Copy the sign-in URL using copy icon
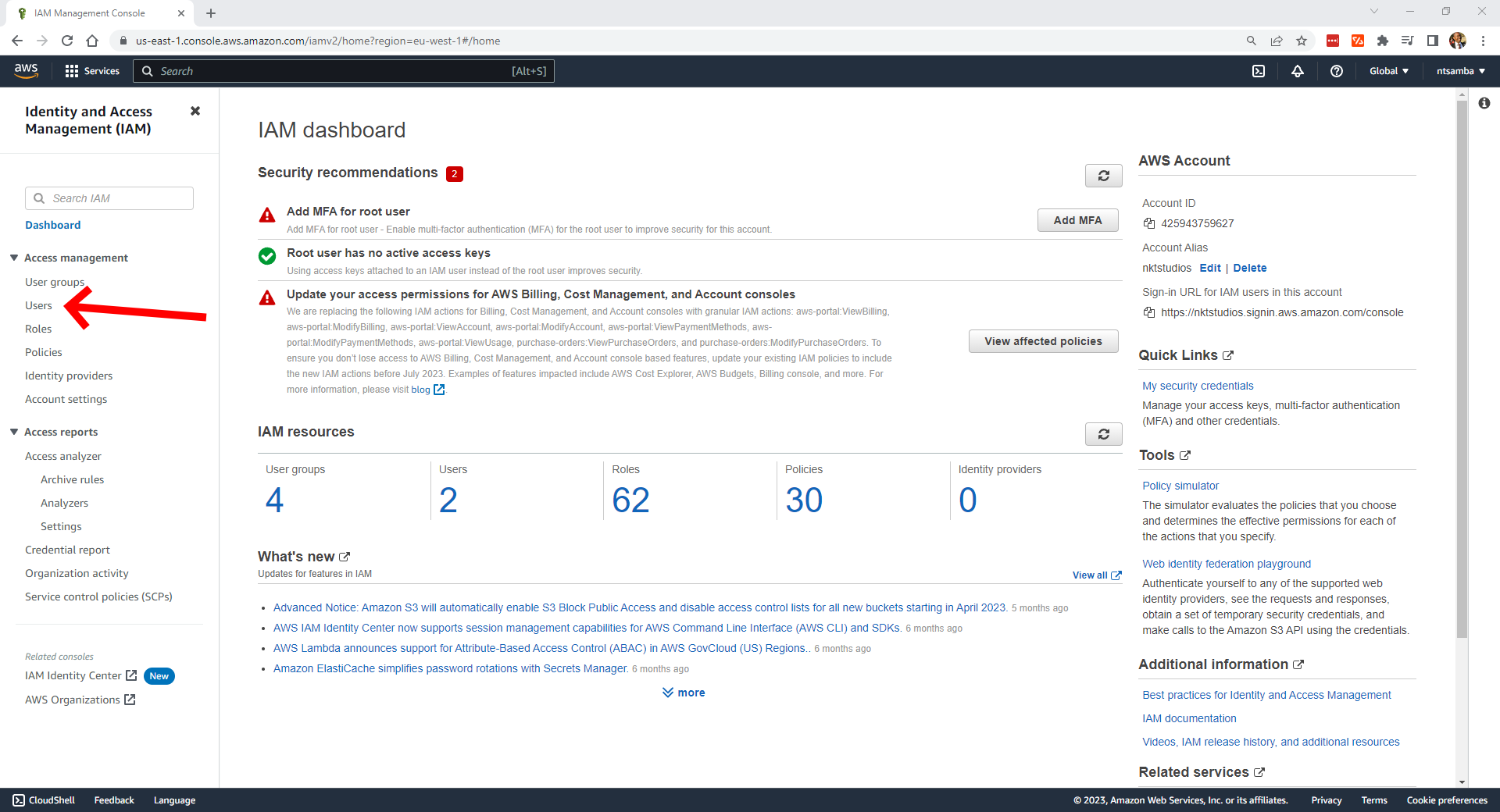Viewport: 1500px width, 812px height. 1149,312
